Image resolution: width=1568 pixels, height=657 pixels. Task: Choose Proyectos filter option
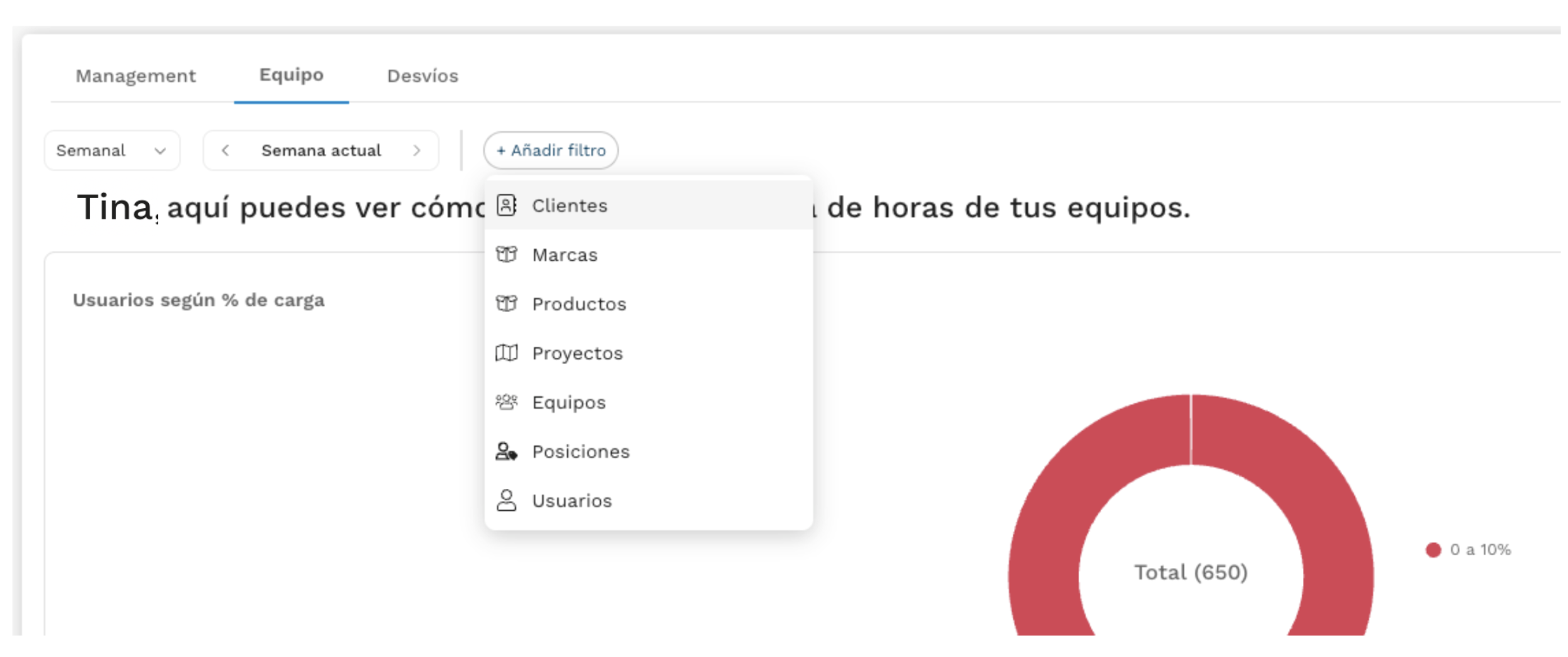pos(649,353)
